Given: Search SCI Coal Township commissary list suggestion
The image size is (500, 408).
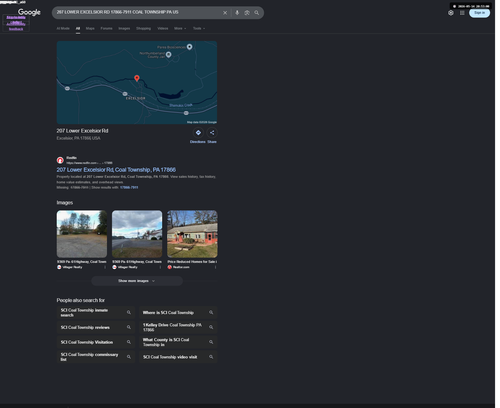Looking at the screenshot, I should pos(96,357).
